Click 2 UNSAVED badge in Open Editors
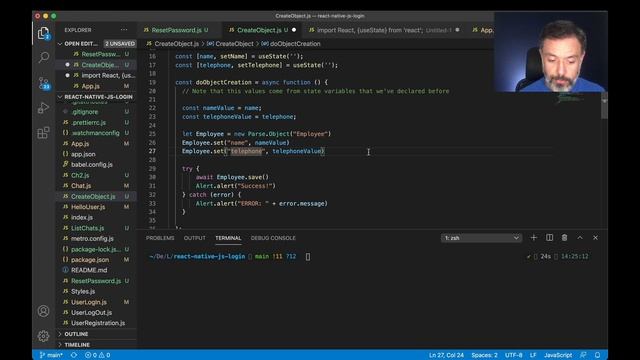 pos(120,44)
